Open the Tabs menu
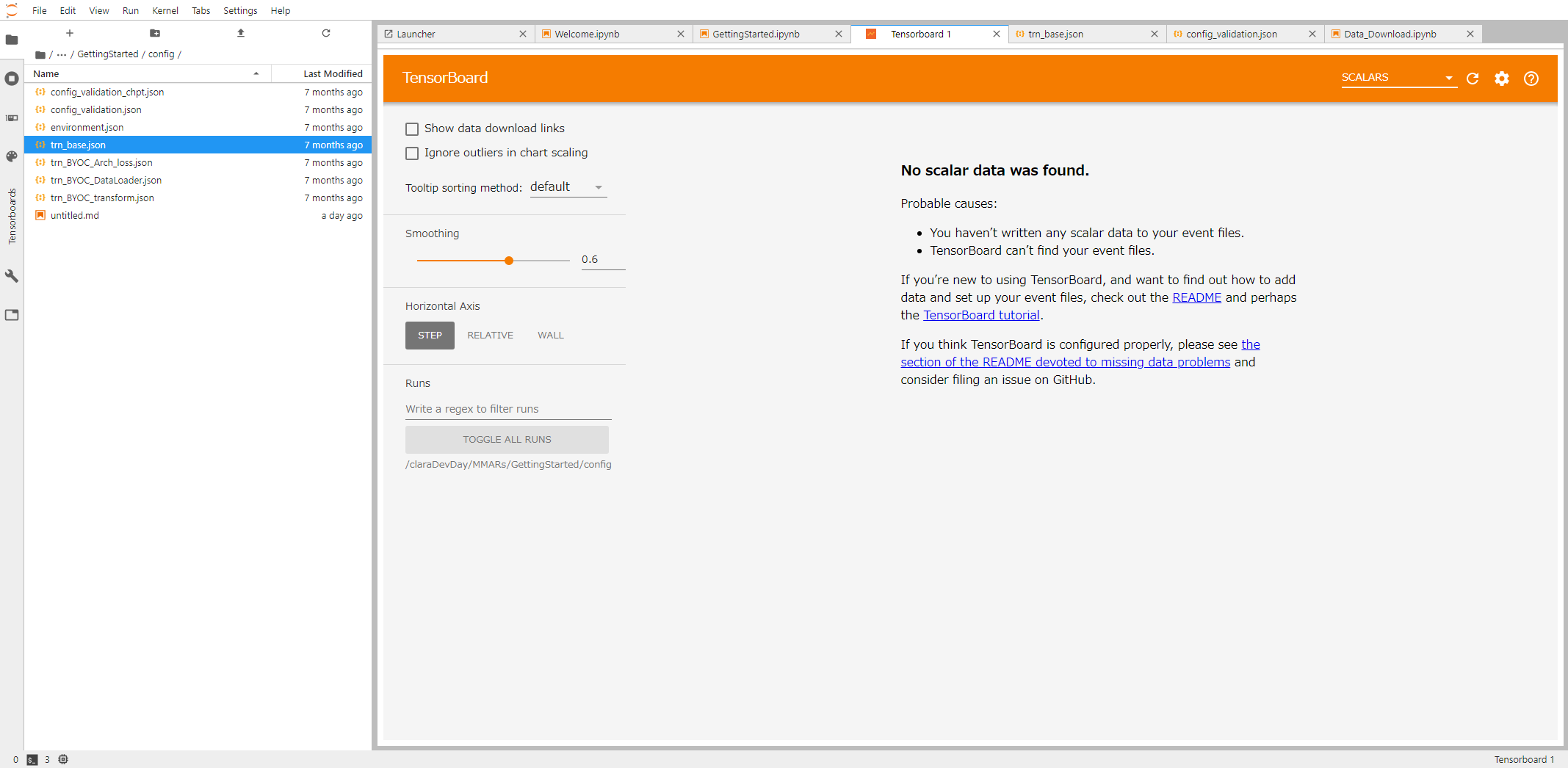 pos(201,10)
